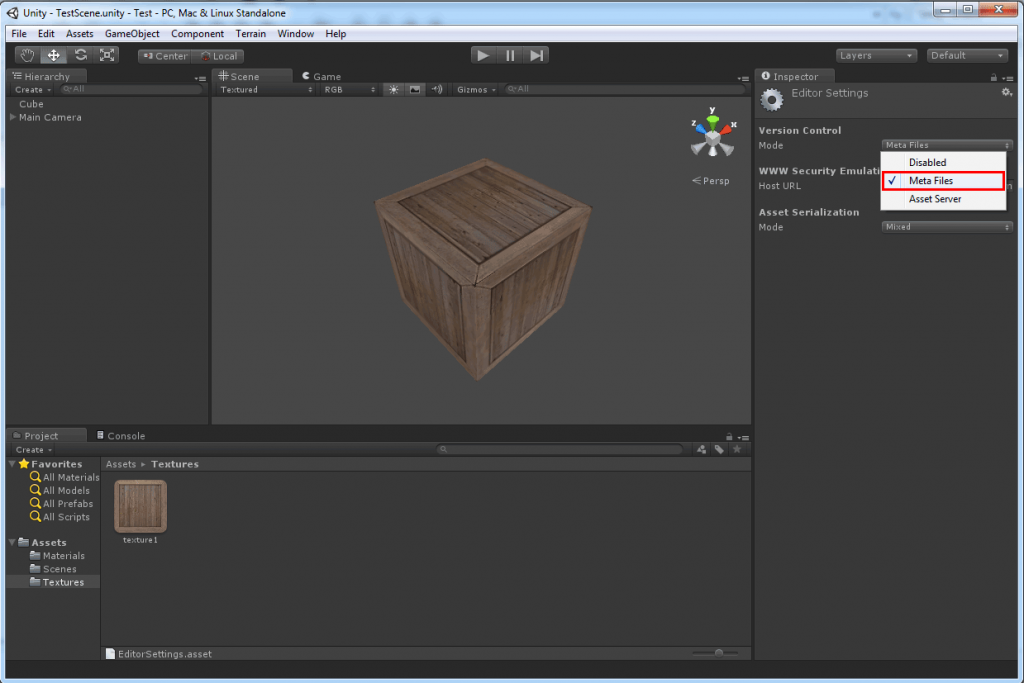Open the Assets menu
The image size is (1024, 683).
pyautogui.click(x=79, y=33)
